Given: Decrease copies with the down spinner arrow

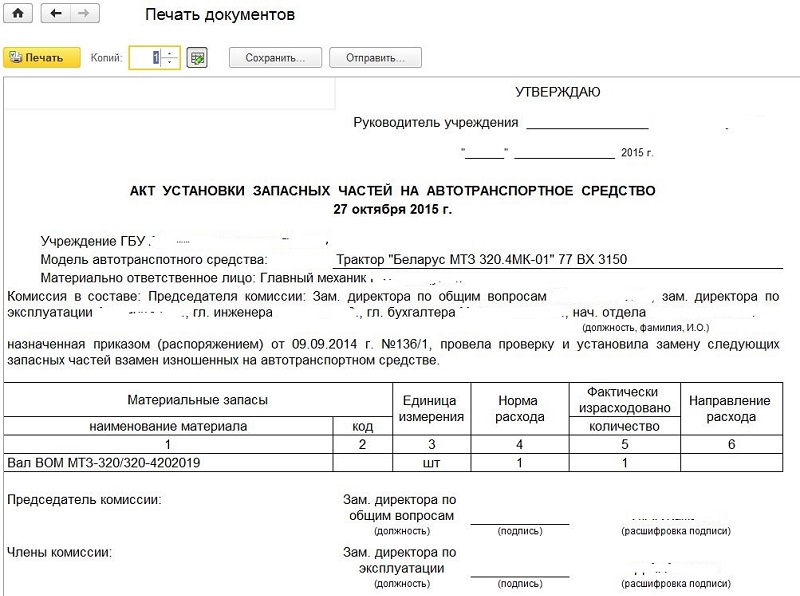Looking at the screenshot, I should click(170, 63).
